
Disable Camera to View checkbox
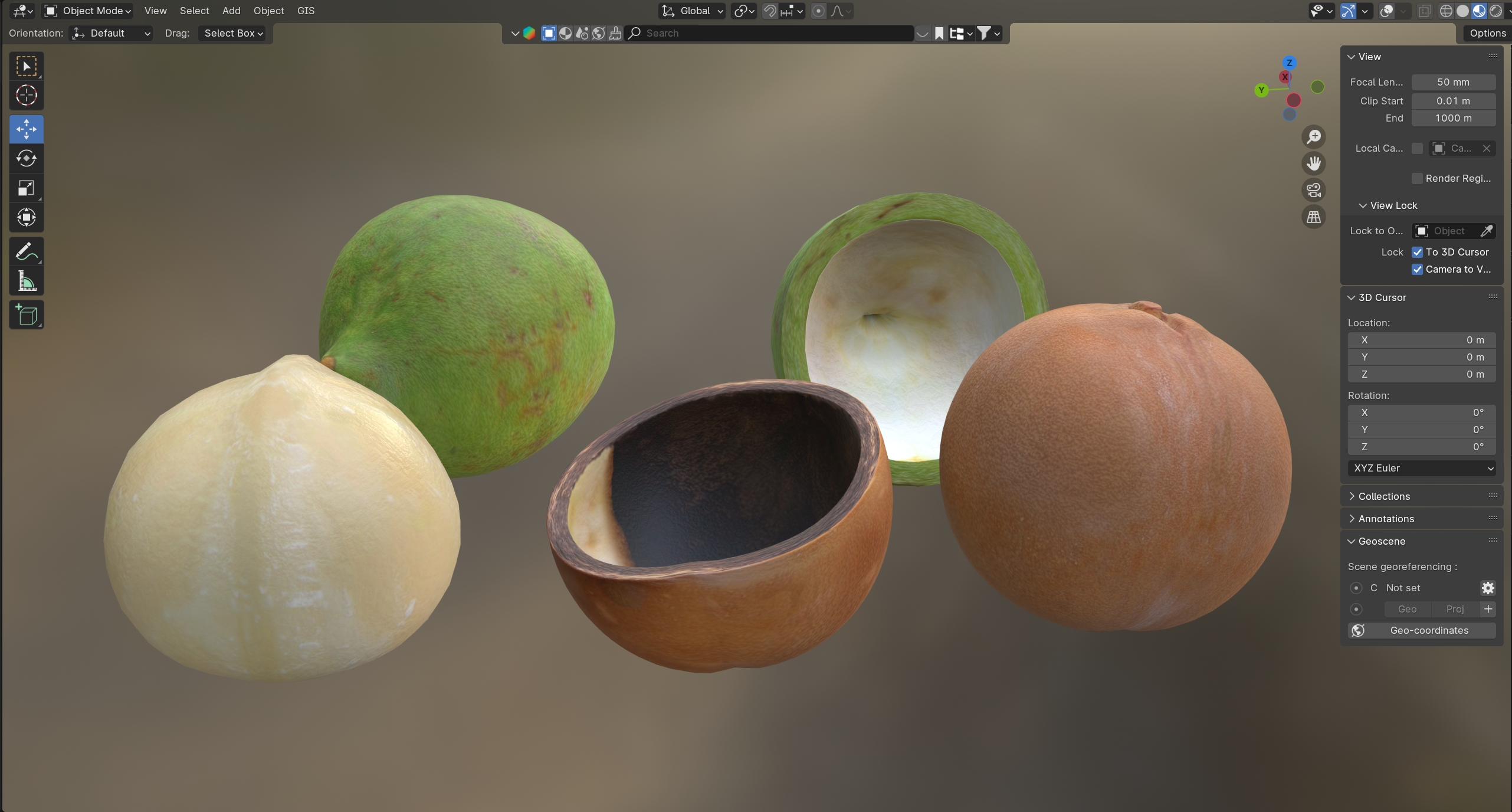1417,269
